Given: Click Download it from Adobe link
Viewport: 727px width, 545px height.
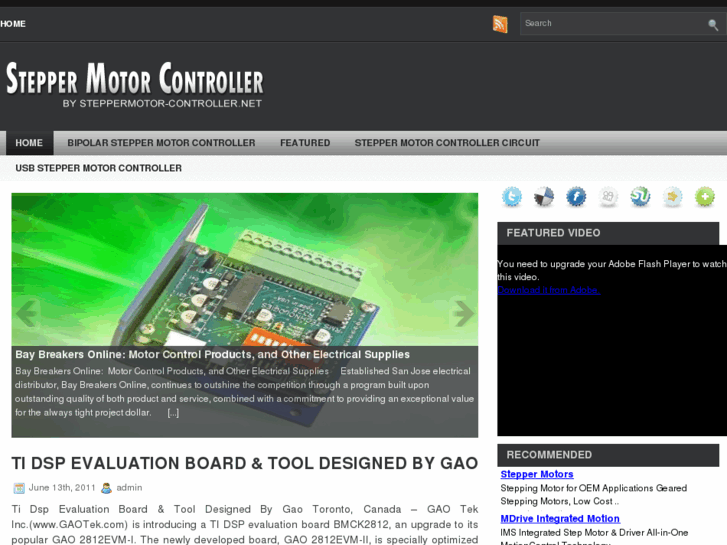Looking at the screenshot, I should 548,290.
